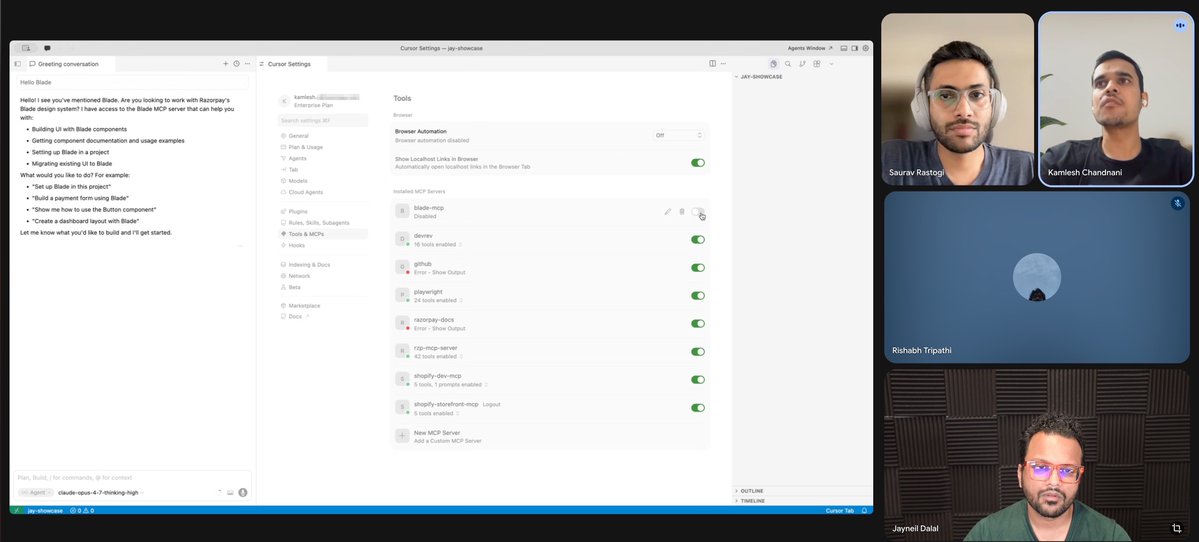Open the Browser Automation Off dropdown

pyautogui.click(x=678, y=135)
